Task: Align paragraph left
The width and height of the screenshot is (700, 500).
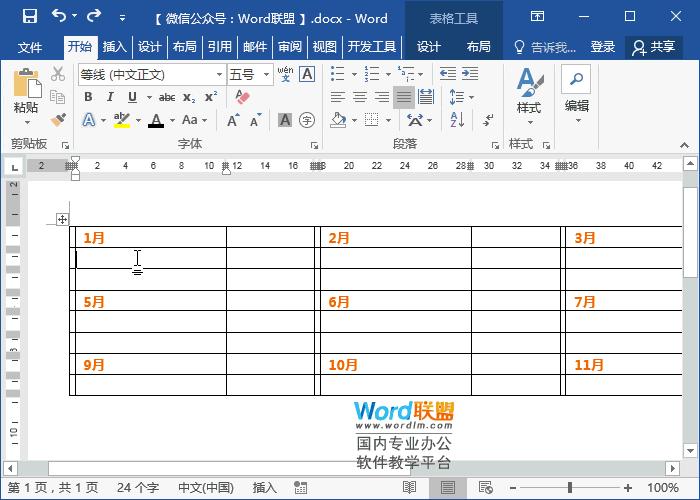Action: click(338, 97)
